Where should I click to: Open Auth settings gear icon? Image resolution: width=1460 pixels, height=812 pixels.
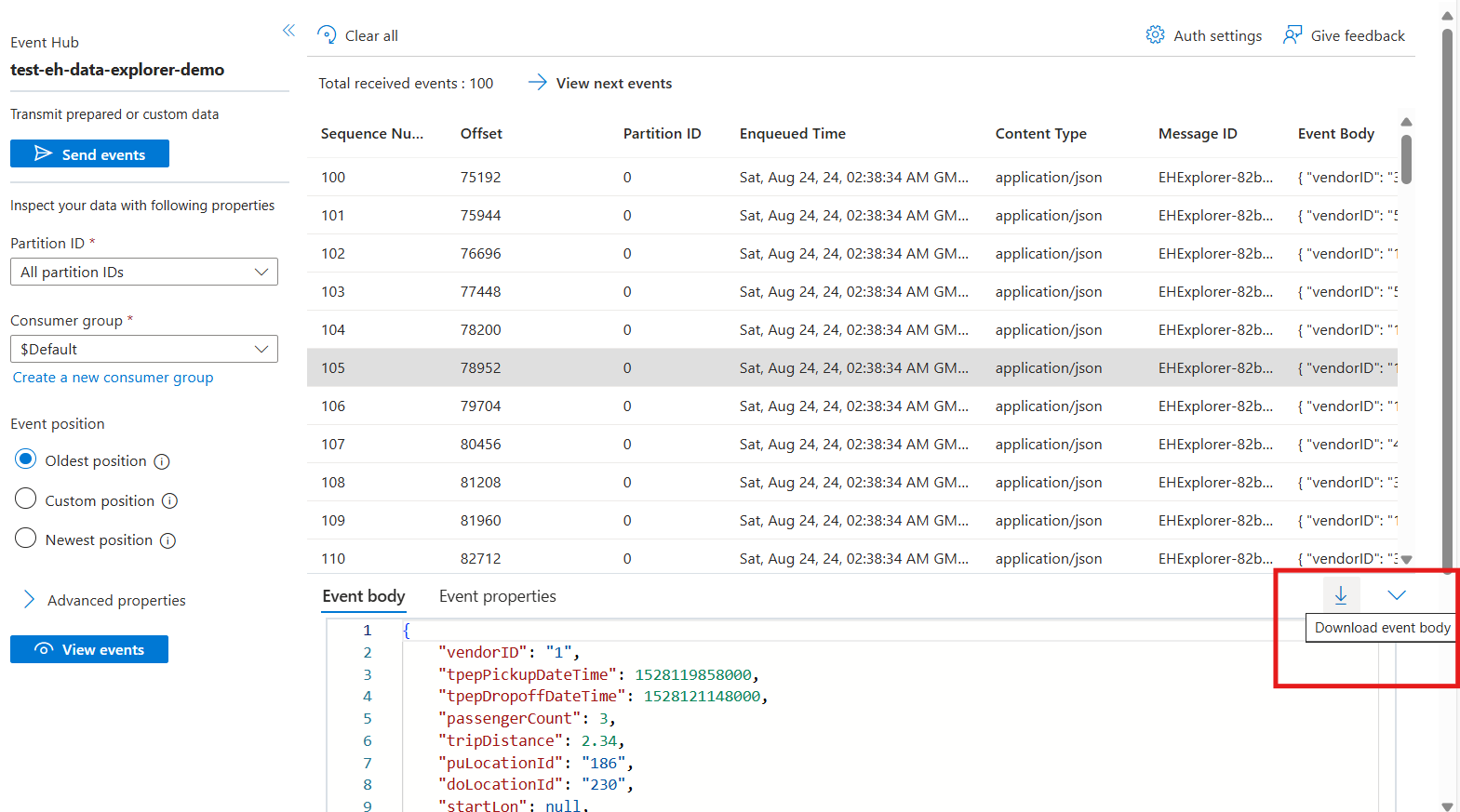point(1155,35)
